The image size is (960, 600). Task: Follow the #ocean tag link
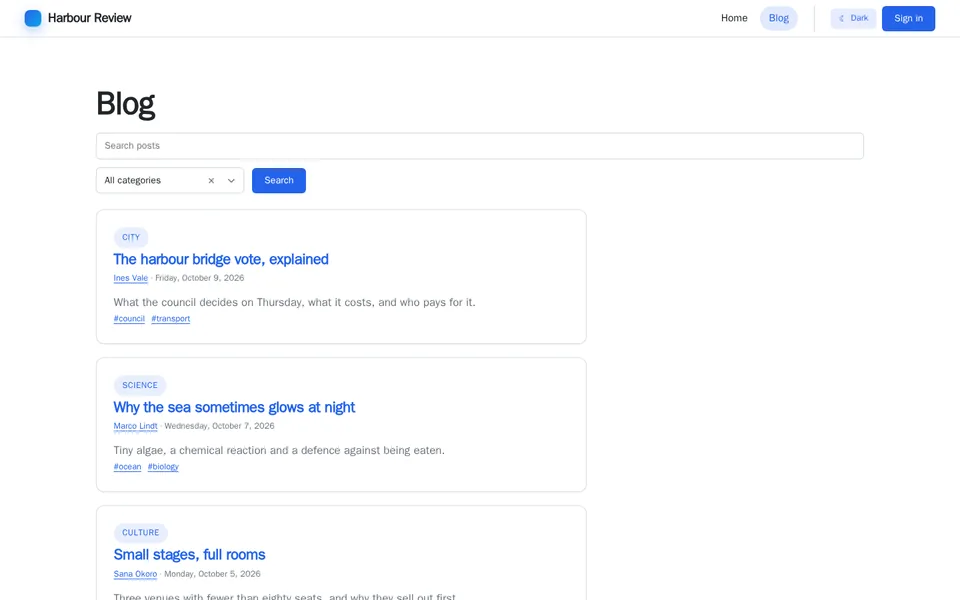(127, 467)
